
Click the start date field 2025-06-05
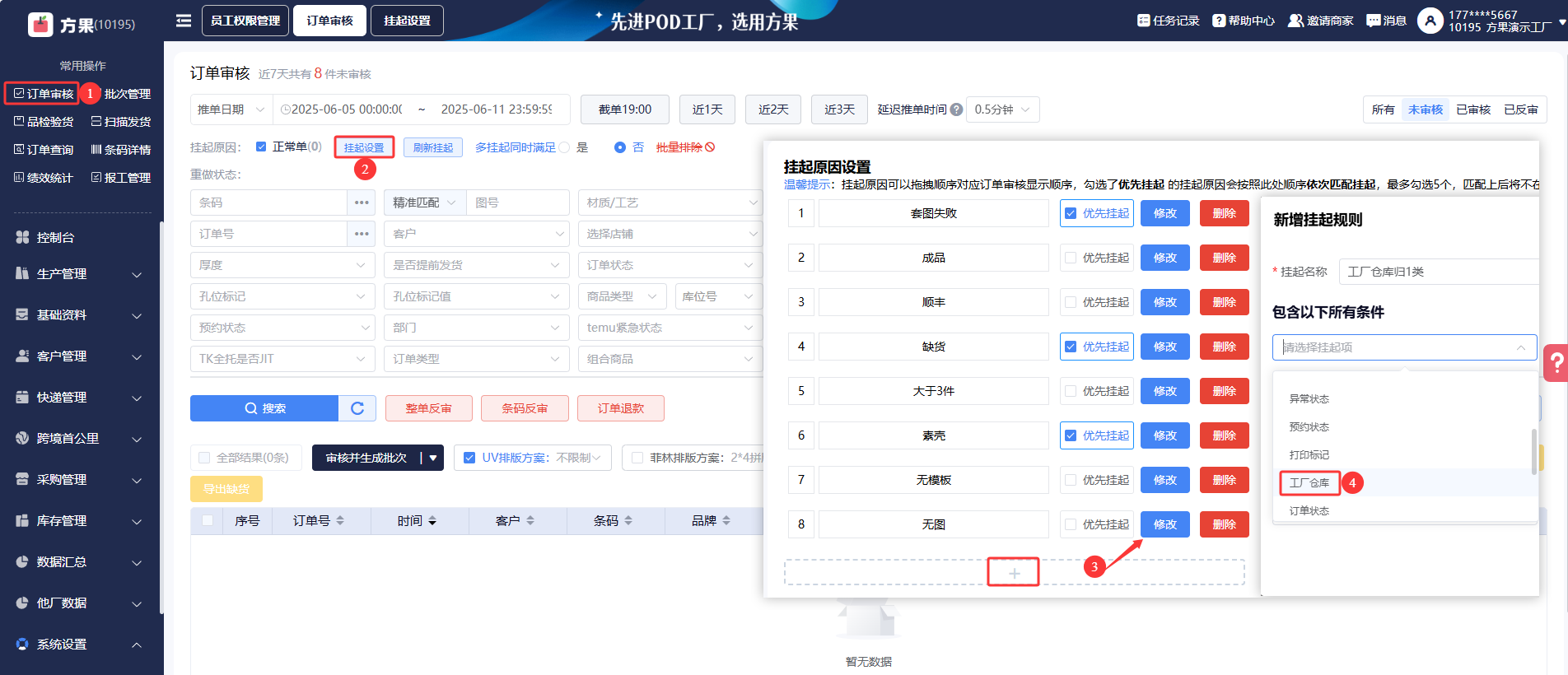point(346,109)
